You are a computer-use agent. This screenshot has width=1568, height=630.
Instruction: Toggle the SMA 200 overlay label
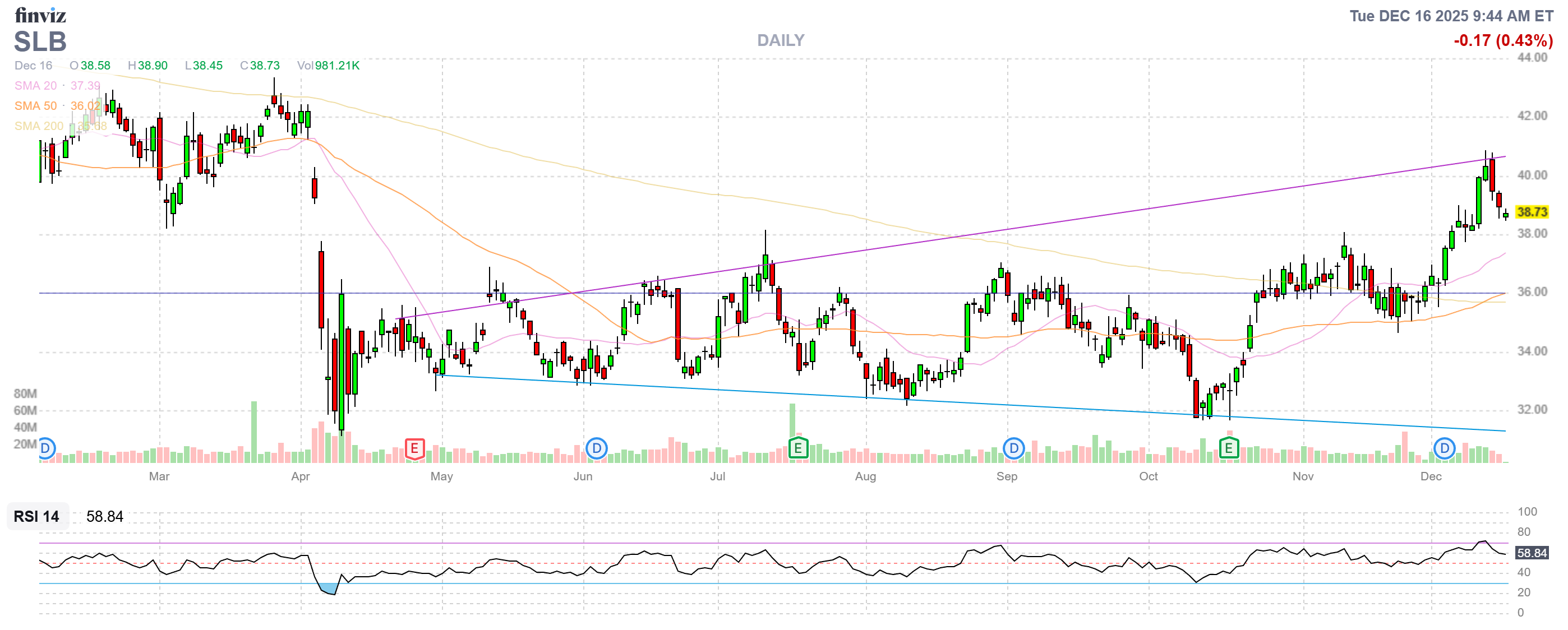[x=39, y=126]
